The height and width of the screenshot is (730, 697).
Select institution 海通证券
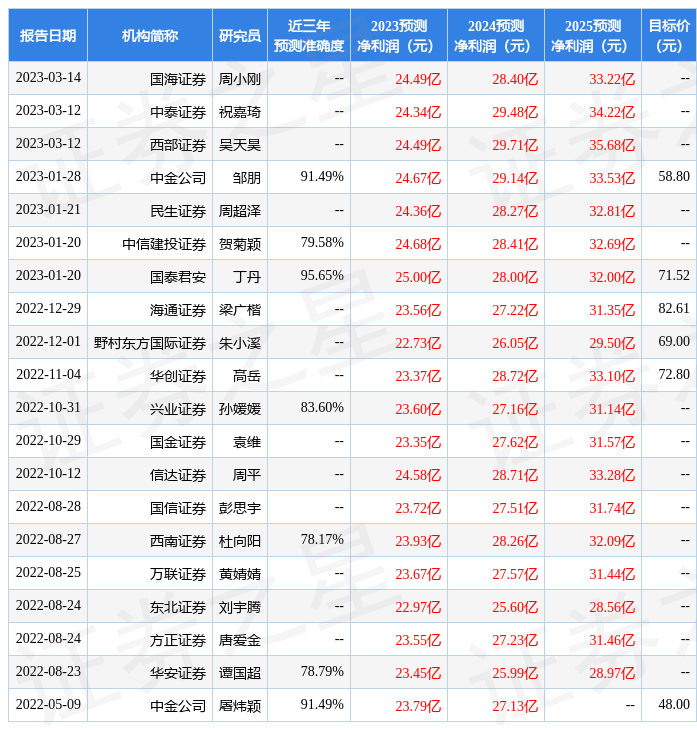point(178,311)
